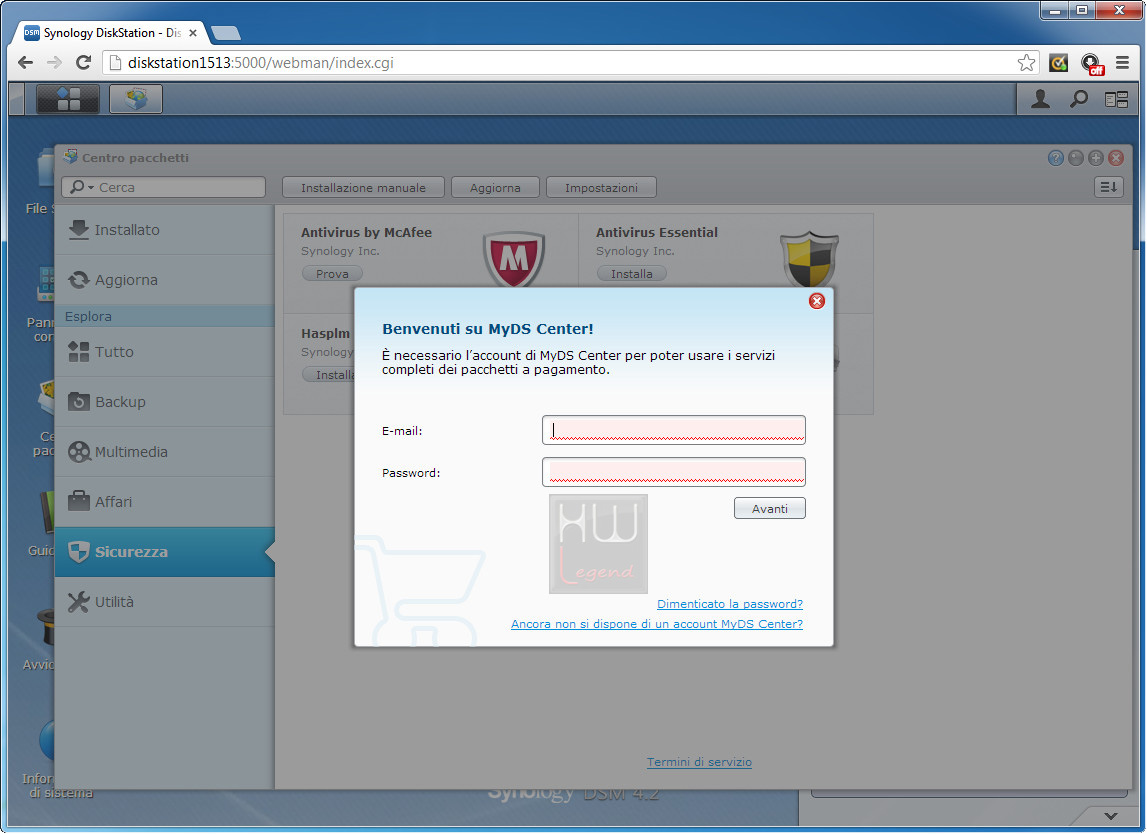
Task: Click the Utilità tools icon
Action: click(78, 601)
